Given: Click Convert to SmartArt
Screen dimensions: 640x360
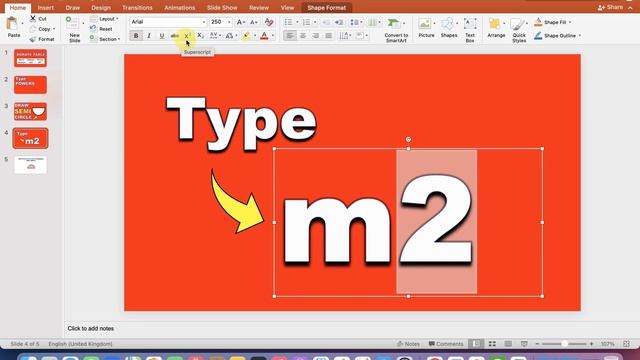Looking at the screenshot, I should pyautogui.click(x=396, y=30).
